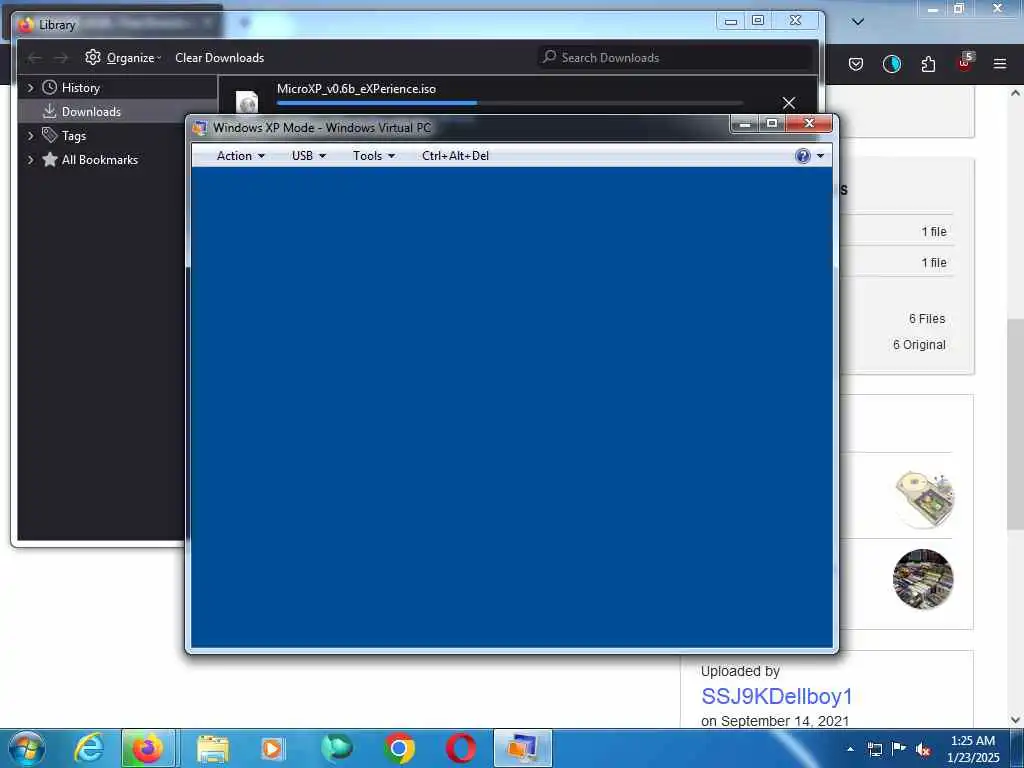Click the muted volume tray icon
Screen dimensions: 1024x768
(x=923, y=749)
